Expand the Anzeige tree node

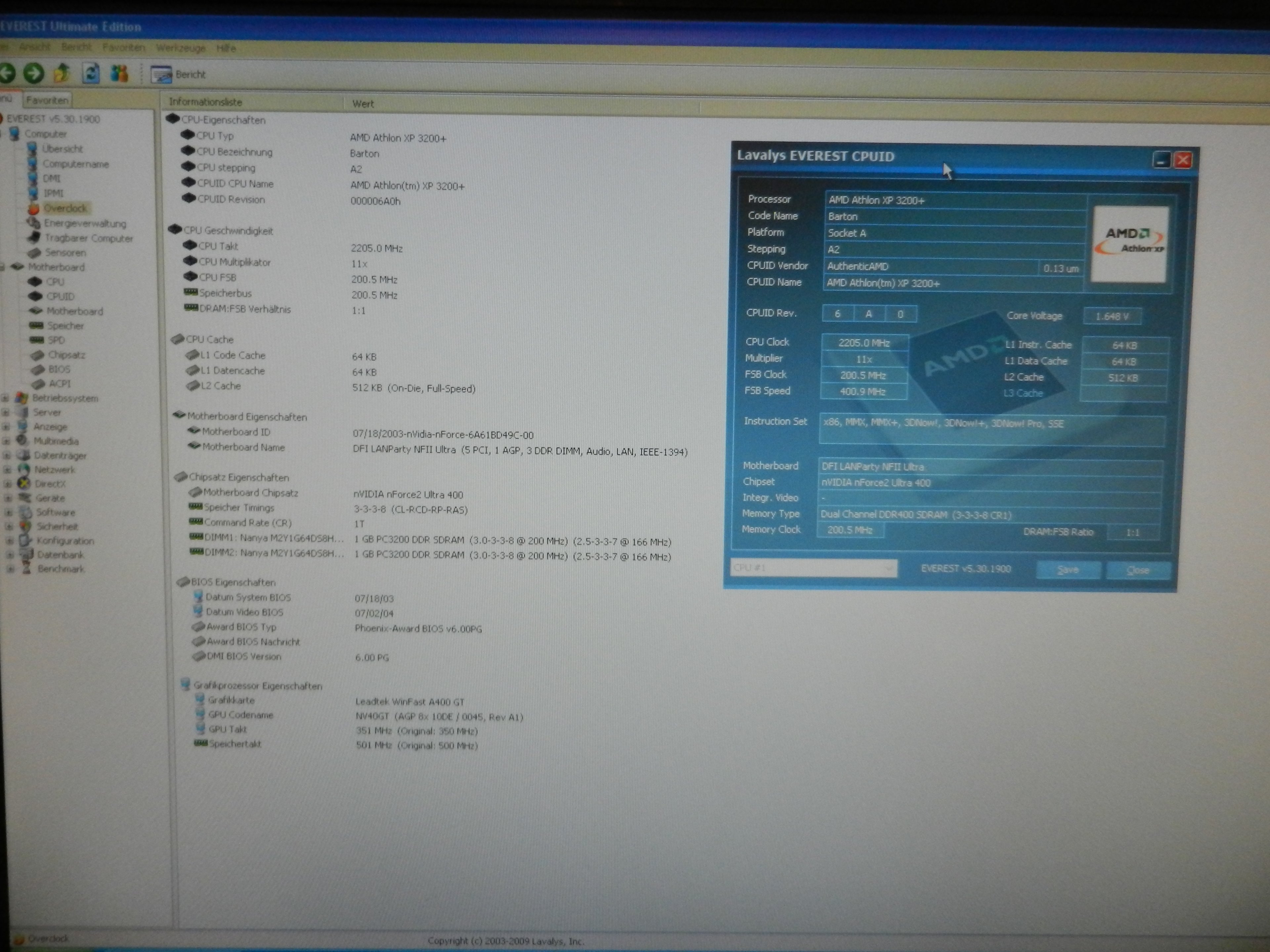click(6, 426)
